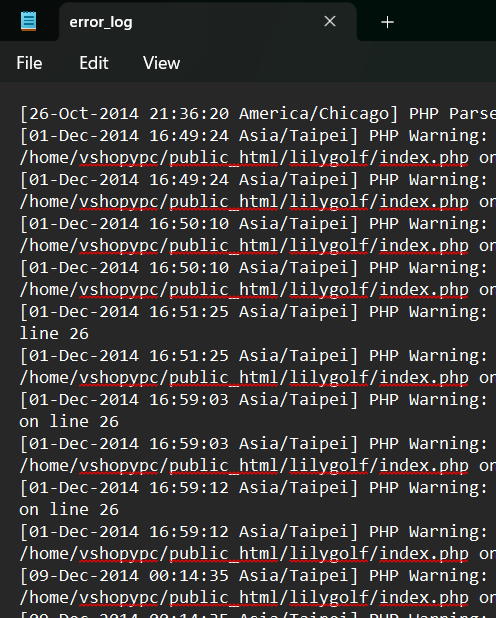Click the first 16:49:24 Asia/Taipei warning line
The width and height of the screenshot is (496, 618).
tap(258, 136)
